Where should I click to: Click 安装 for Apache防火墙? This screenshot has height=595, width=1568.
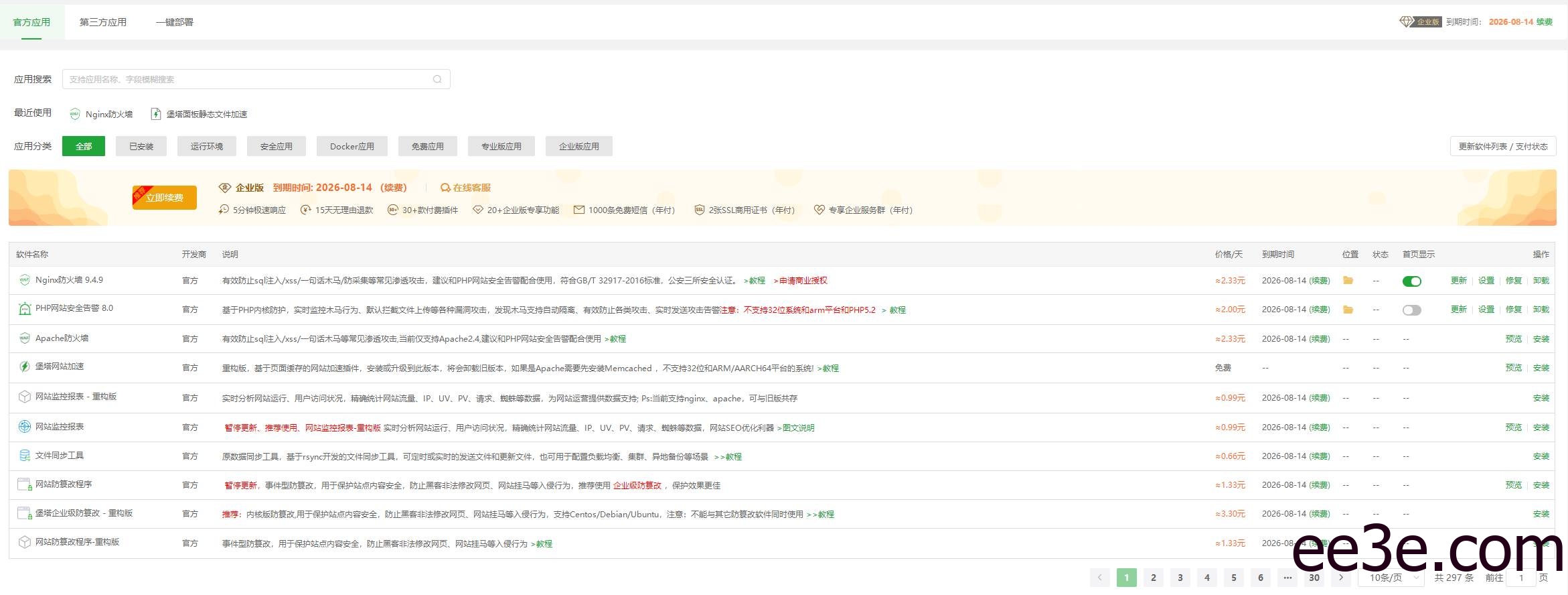pos(1541,339)
